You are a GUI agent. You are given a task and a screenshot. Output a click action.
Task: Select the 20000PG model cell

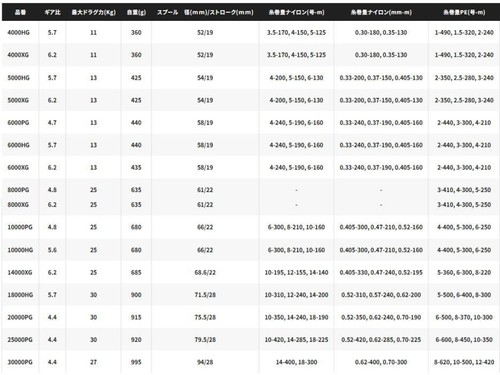20,317
